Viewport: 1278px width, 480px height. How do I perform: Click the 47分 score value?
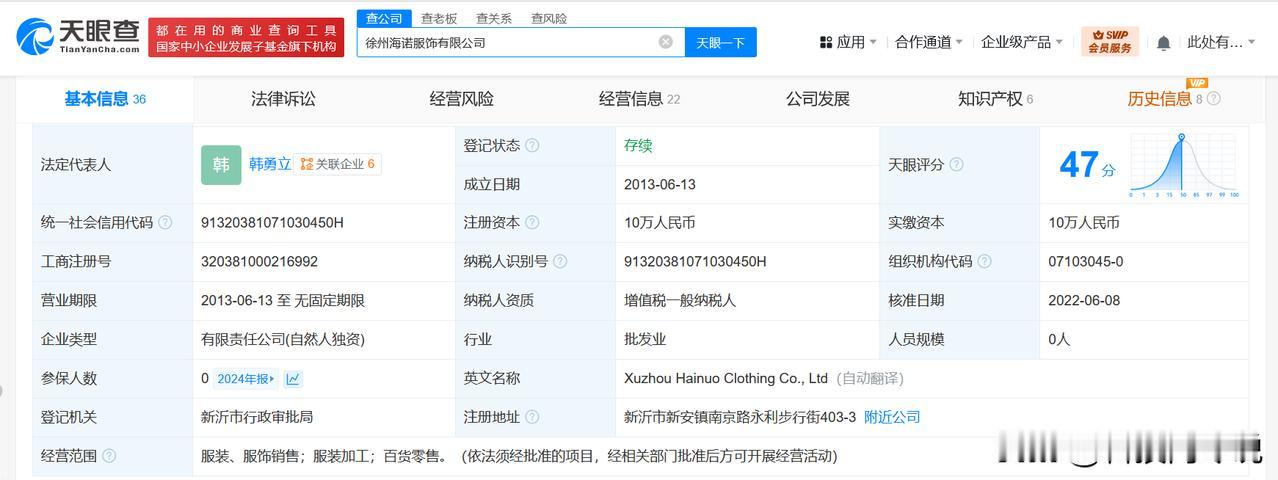pyautogui.click(x=1087, y=165)
